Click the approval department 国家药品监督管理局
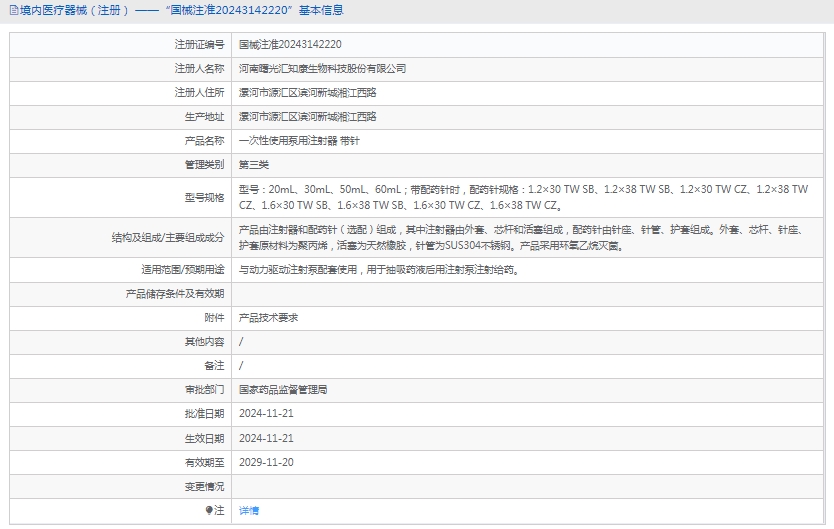 point(283,389)
